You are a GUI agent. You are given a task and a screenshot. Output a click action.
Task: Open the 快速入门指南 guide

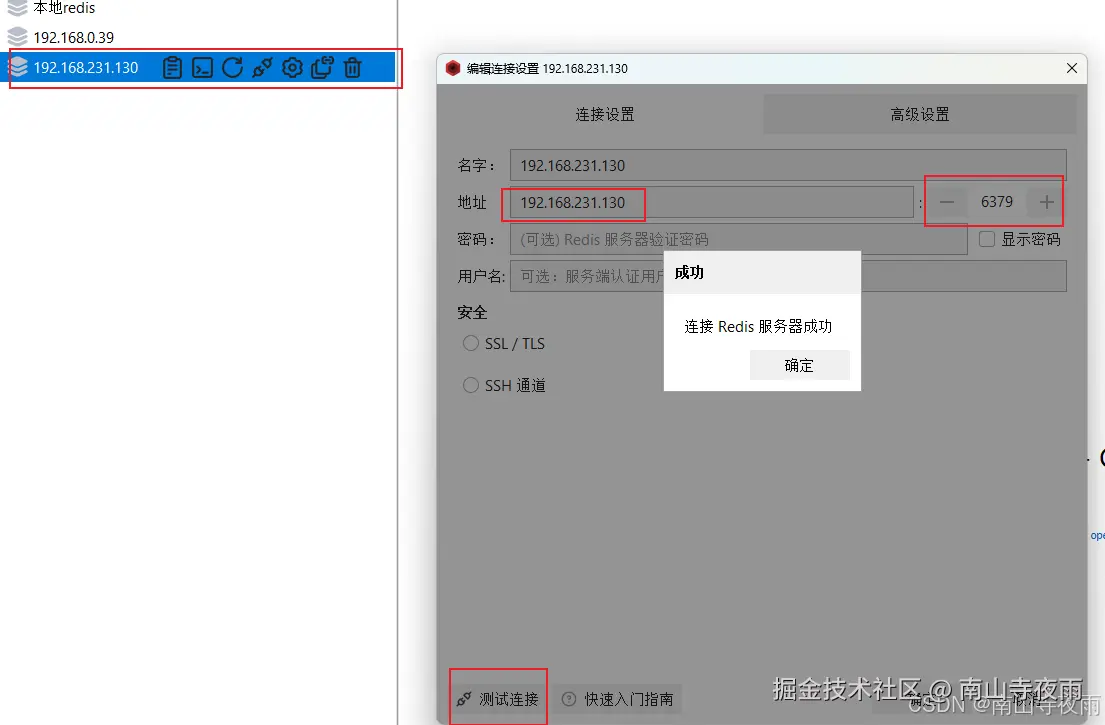[x=621, y=698]
